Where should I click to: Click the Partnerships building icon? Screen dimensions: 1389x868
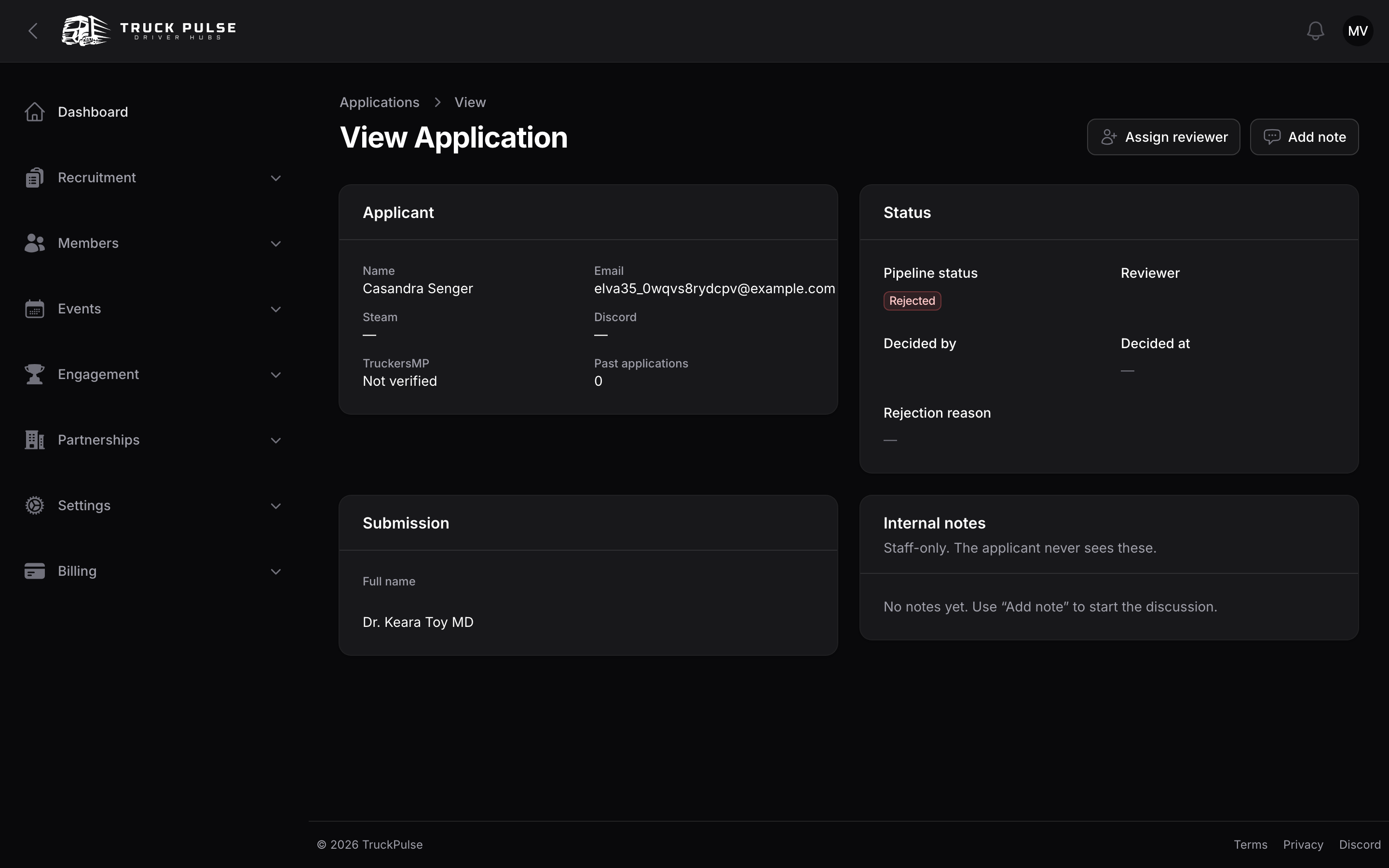34,440
